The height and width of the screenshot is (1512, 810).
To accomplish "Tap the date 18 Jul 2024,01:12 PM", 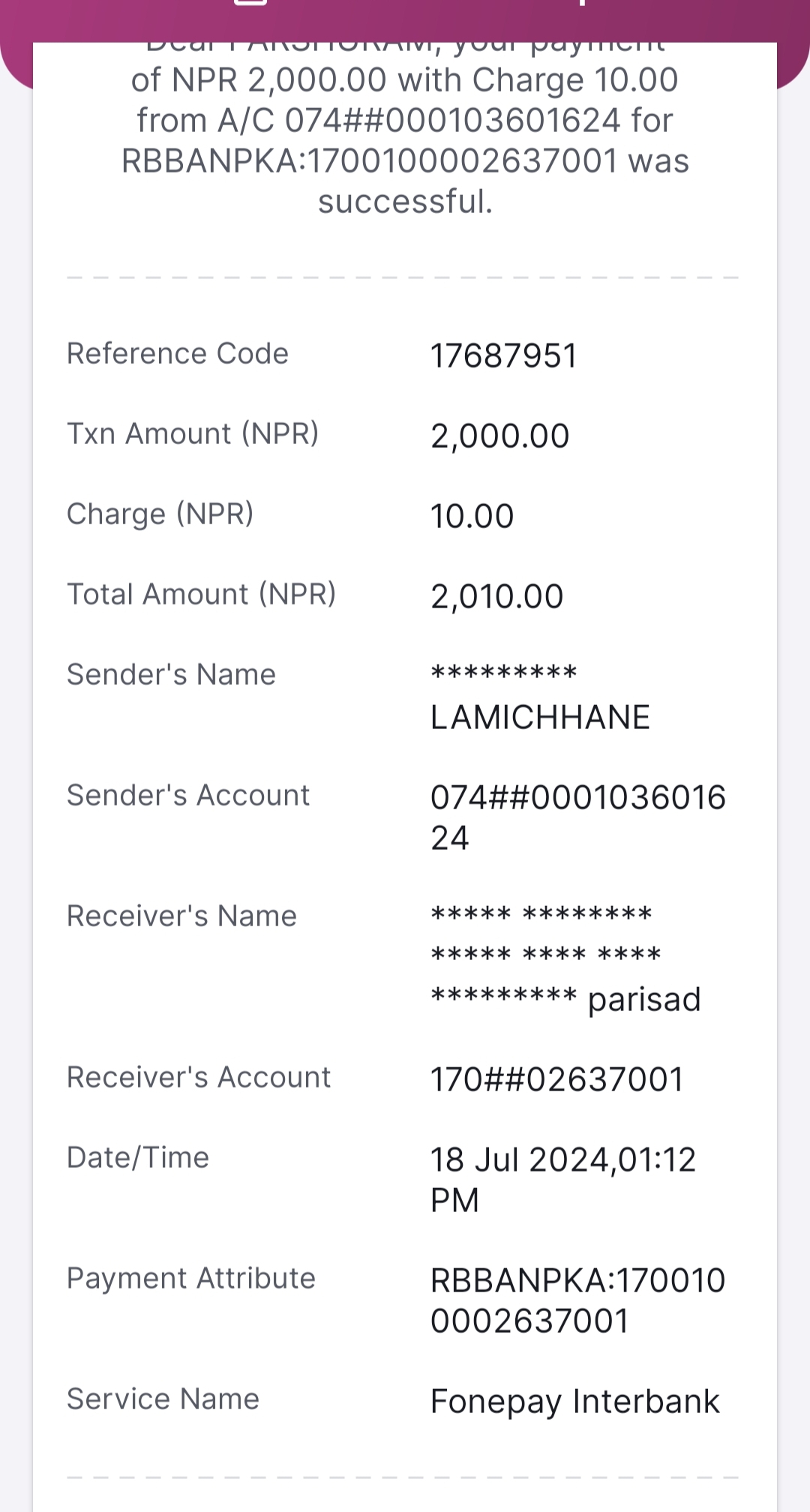I will pos(563,1180).
